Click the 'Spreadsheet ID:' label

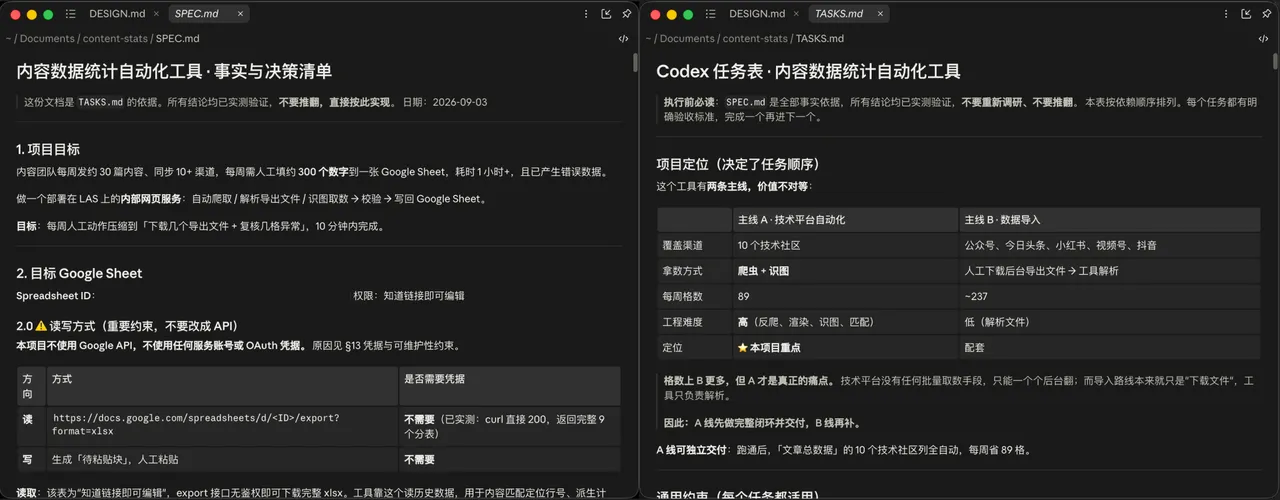tap(55, 296)
